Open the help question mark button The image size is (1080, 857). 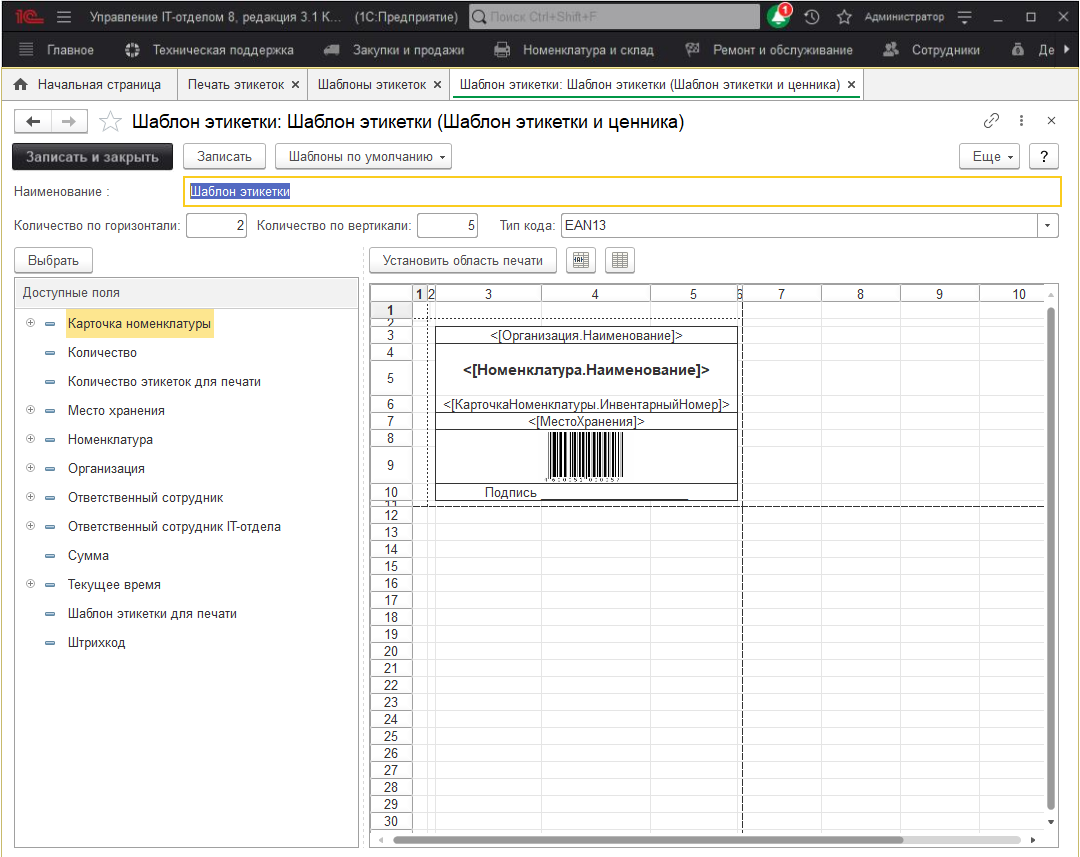(x=1044, y=157)
